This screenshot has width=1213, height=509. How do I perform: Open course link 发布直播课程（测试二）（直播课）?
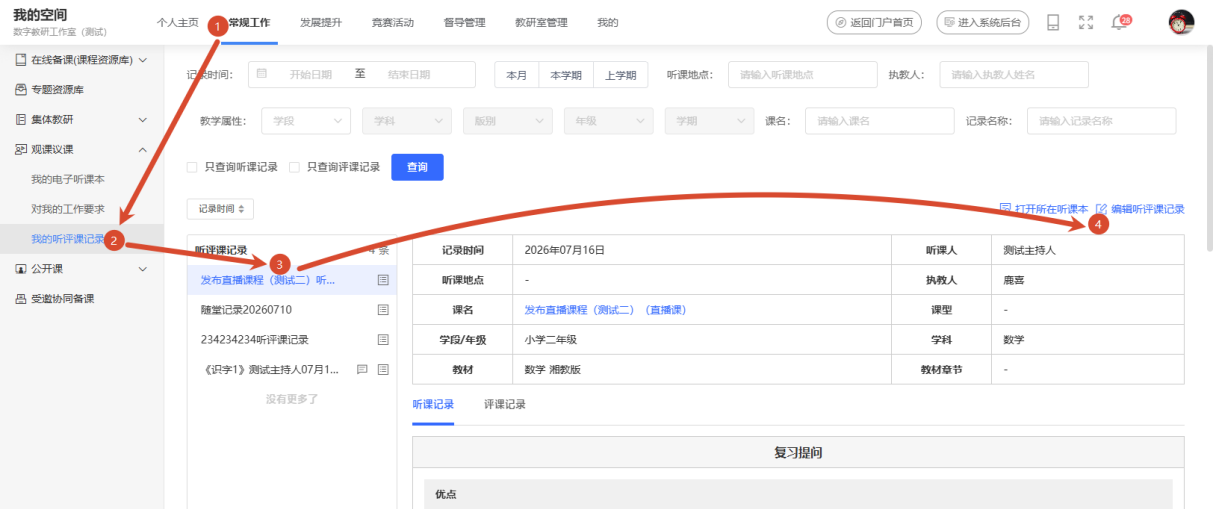(605, 310)
